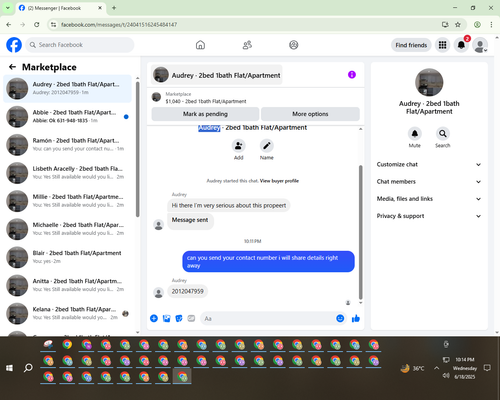Open more actions plus icon in composer
Screen dimensions: 500x400
[x=154, y=318]
